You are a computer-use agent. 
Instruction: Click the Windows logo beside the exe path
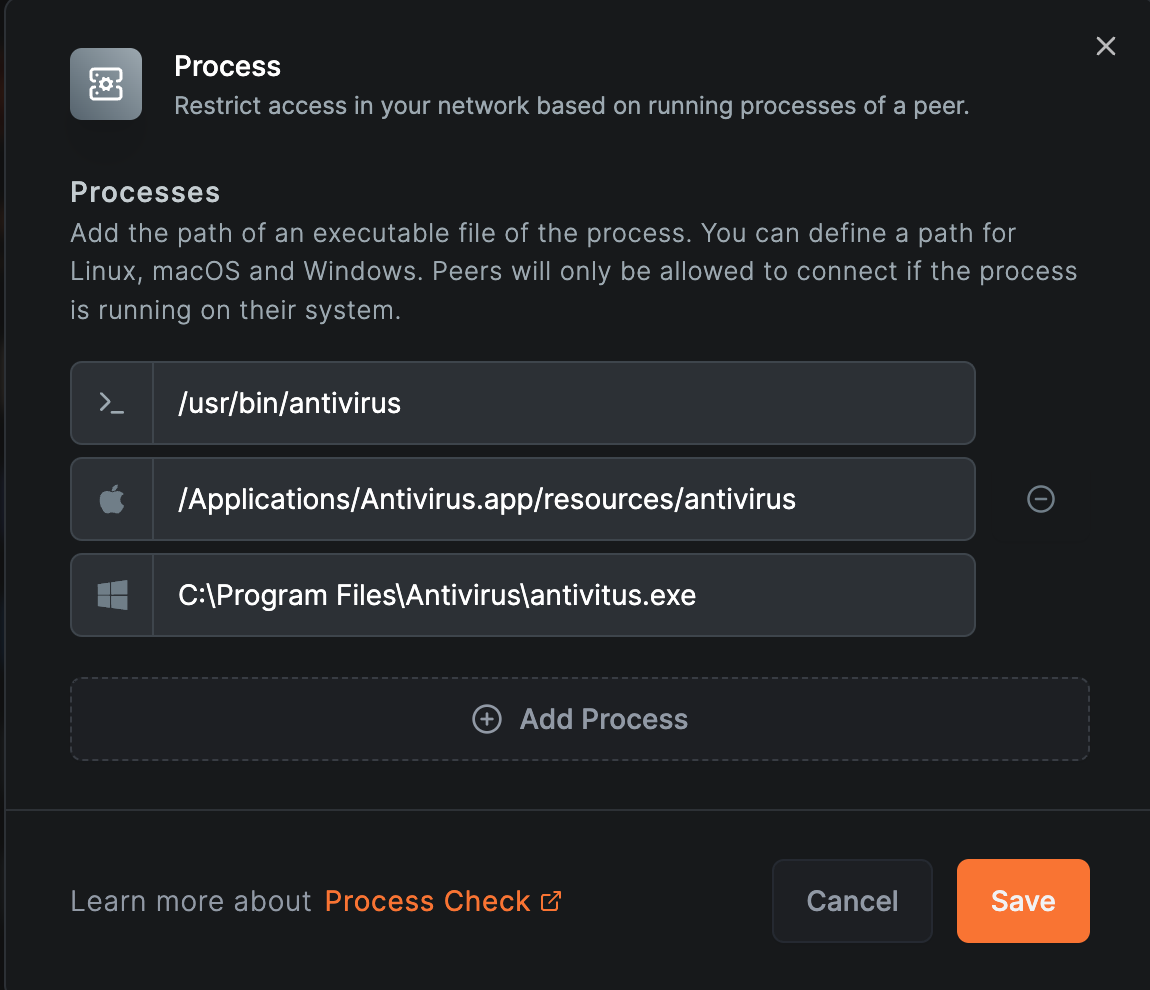pos(110,594)
